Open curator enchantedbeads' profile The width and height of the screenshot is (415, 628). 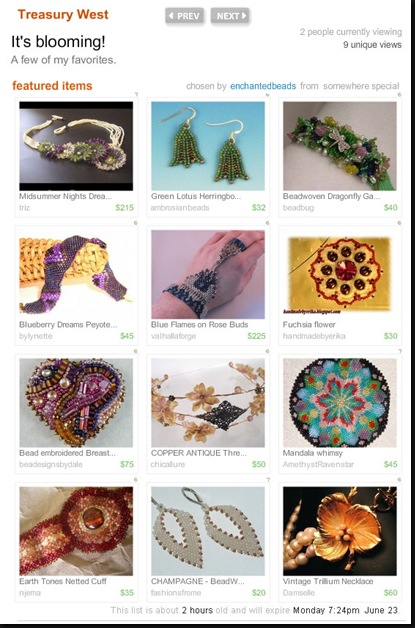[263, 86]
